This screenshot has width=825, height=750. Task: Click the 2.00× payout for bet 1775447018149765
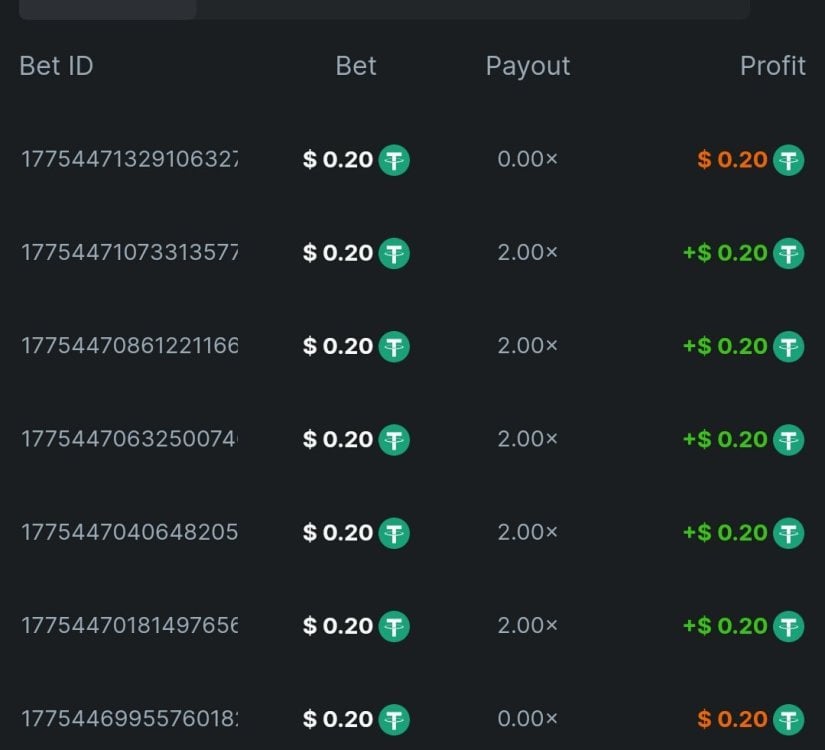(x=527, y=626)
